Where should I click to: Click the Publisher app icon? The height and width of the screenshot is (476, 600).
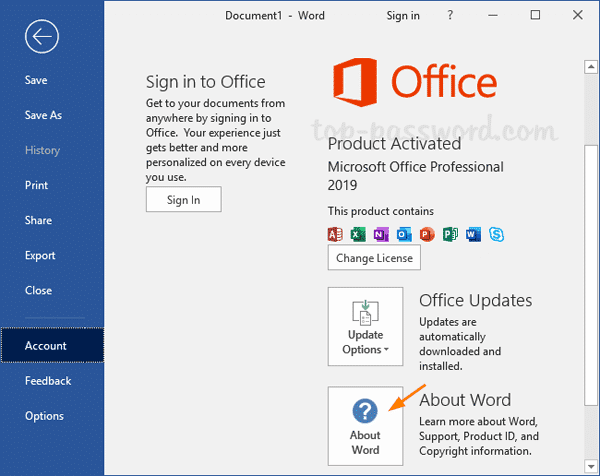(450, 234)
